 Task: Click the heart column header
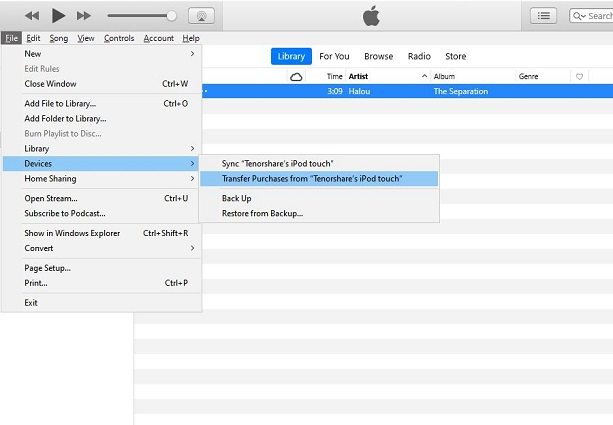point(579,77)
